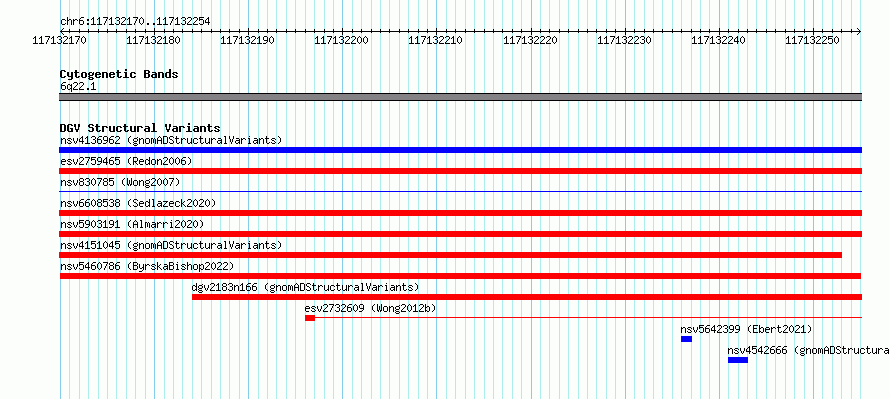Image resolution: width=890 pixels, height=399 pixels.
Task: Click the nsv4151045 variant label
Action: coord(171,245)
